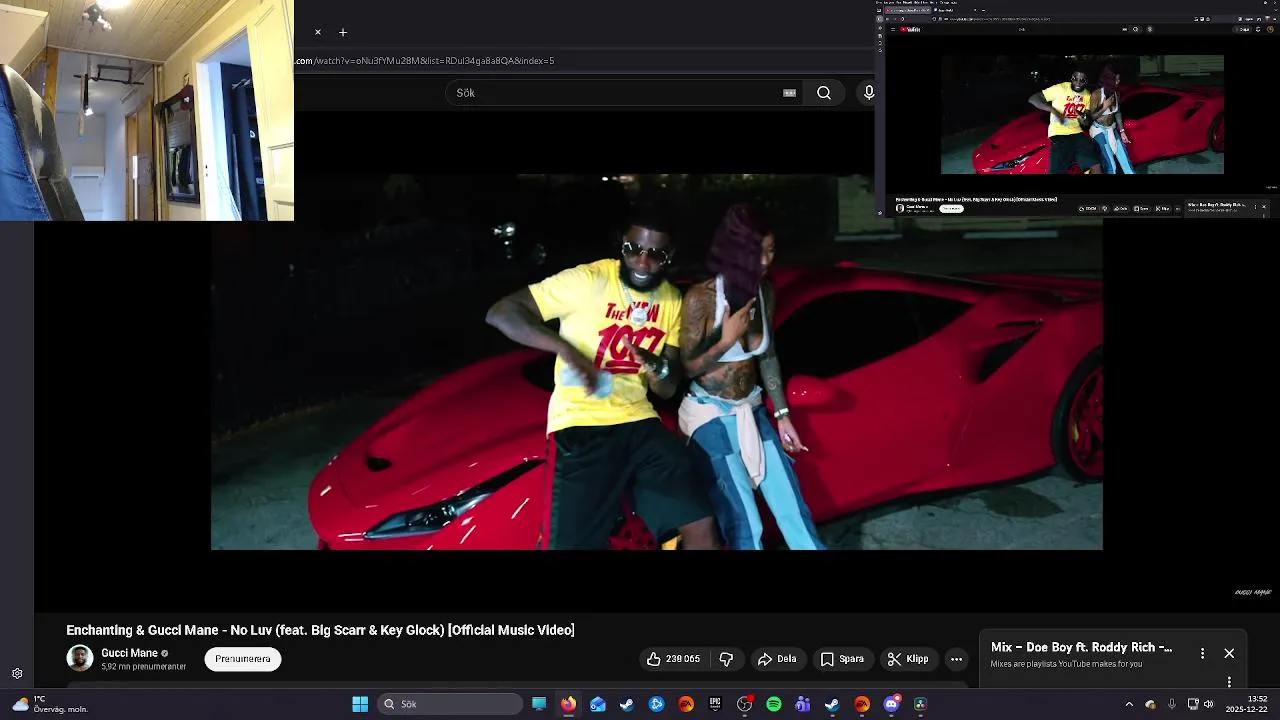Launch the Epic Games taskbar icon
This screenshot has height=720, width=1280.
click(715, 704)
